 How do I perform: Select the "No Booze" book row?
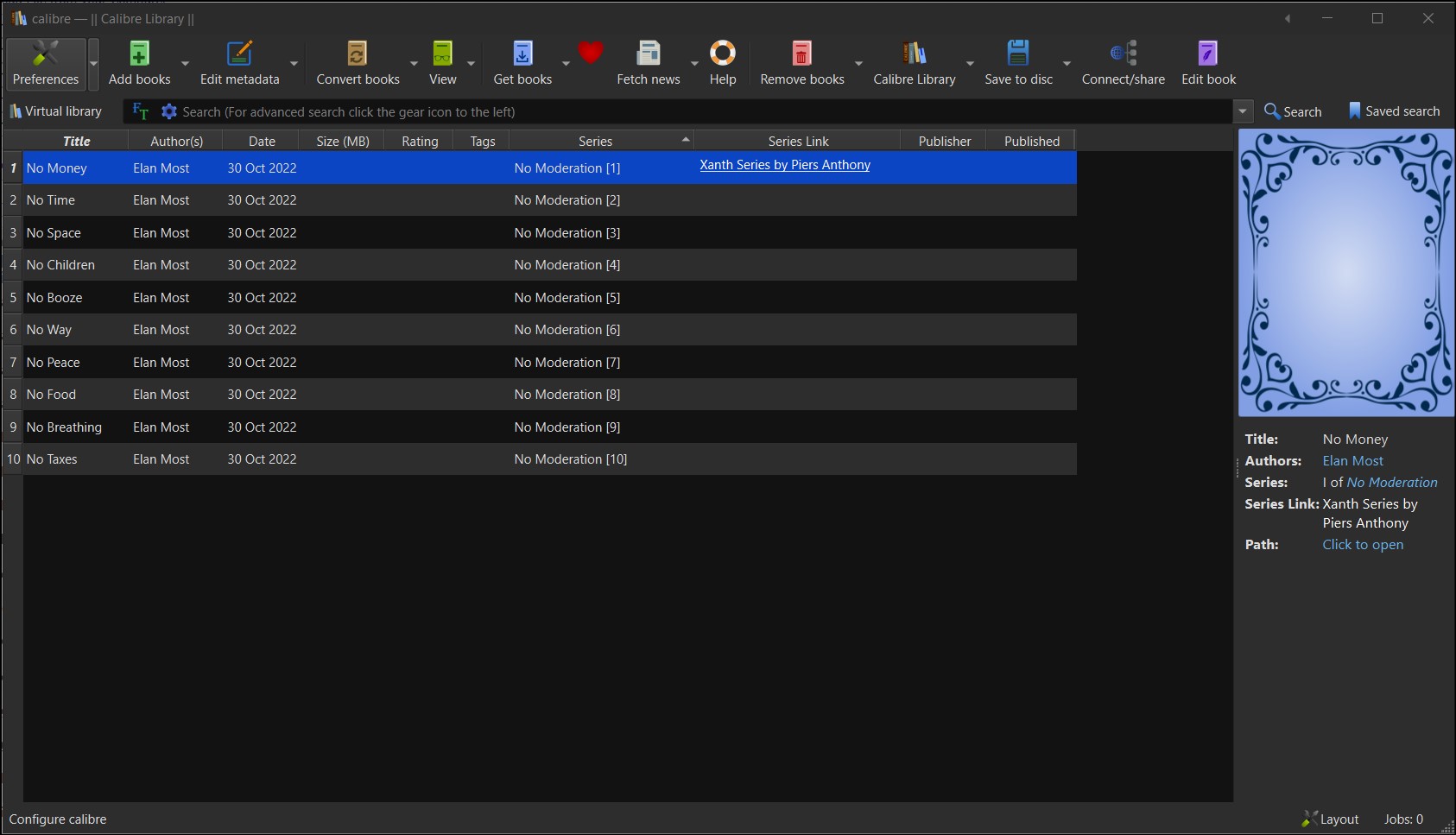549,298
